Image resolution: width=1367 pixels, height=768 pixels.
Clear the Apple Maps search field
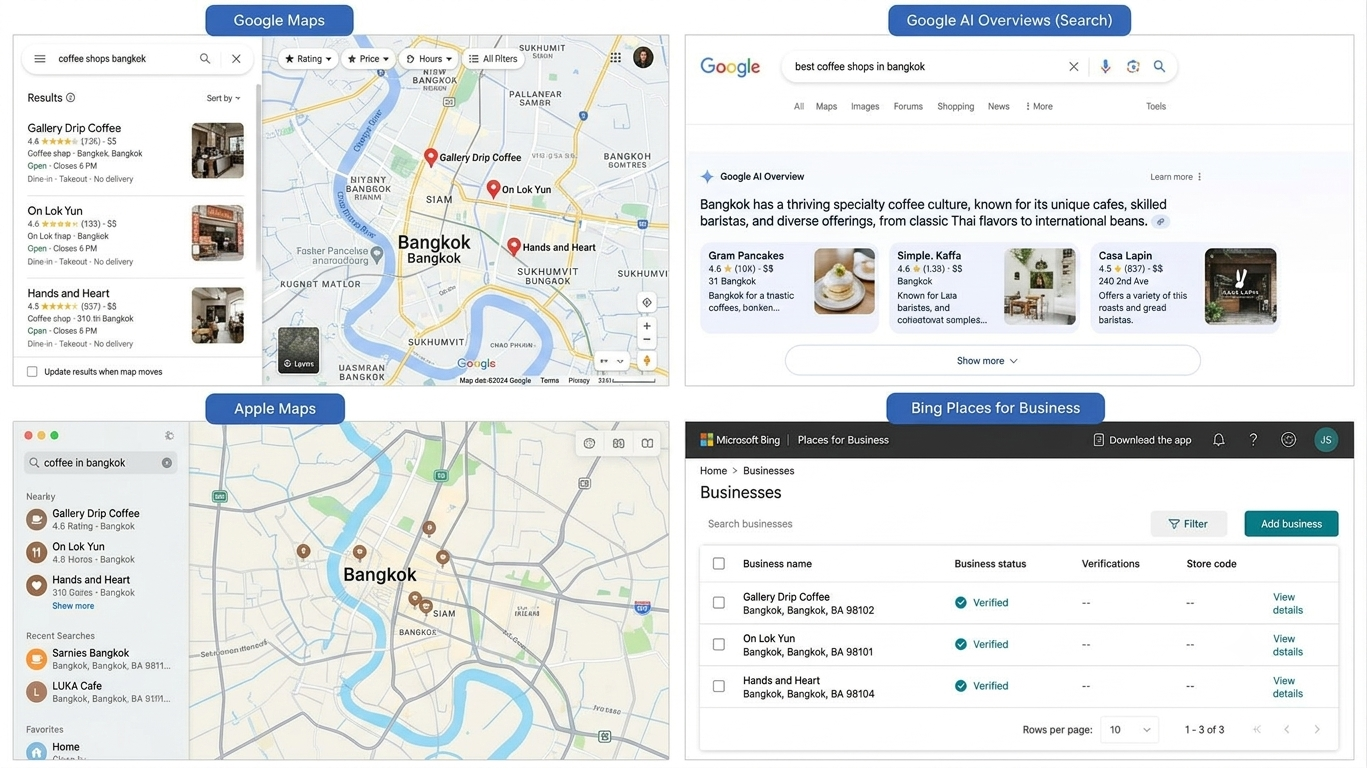point(167,463)
